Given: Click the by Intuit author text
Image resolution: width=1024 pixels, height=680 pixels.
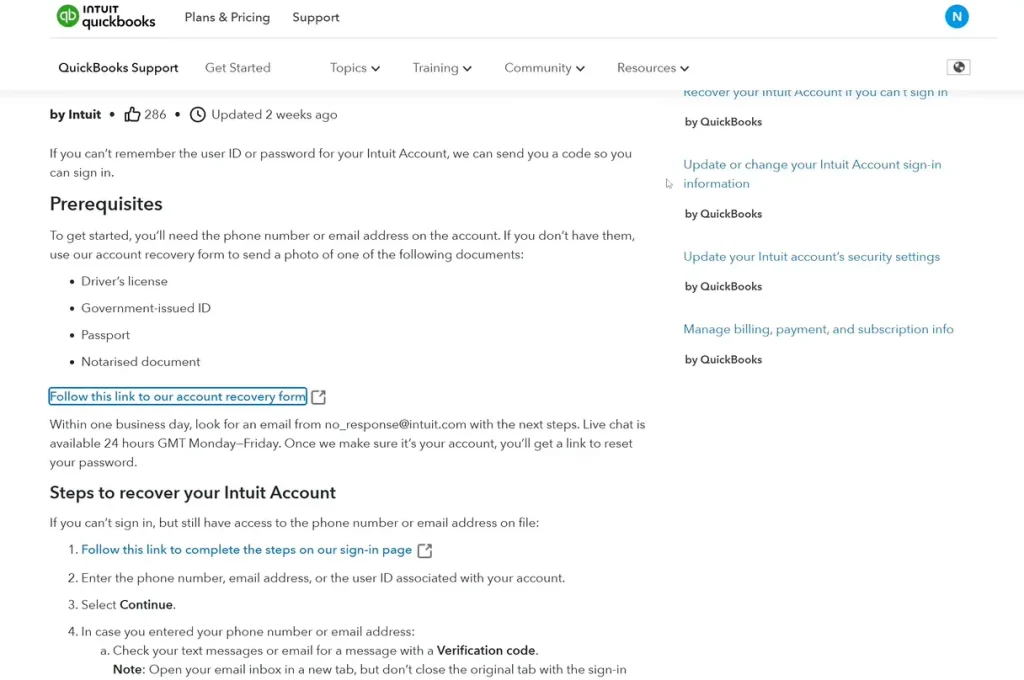Looking at the screenshot, I should (x=75, y=115).
